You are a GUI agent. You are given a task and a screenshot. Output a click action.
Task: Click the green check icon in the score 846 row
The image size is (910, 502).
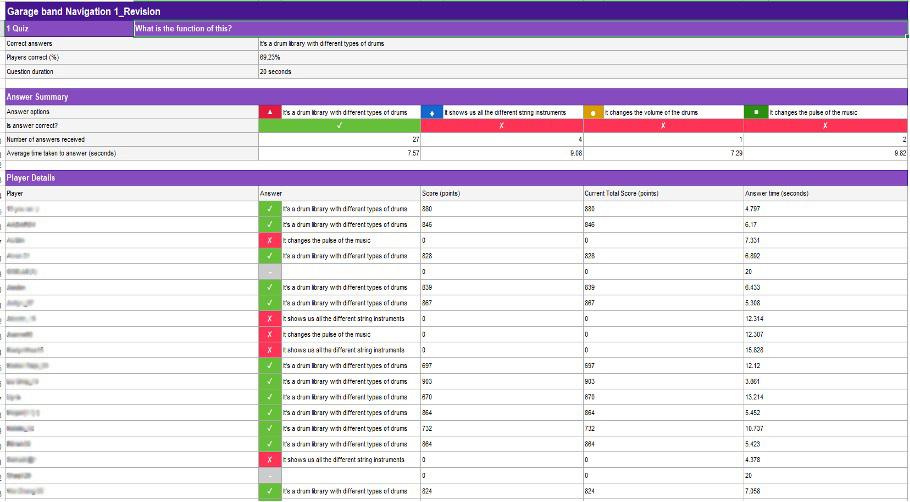[x=270, y=225]
